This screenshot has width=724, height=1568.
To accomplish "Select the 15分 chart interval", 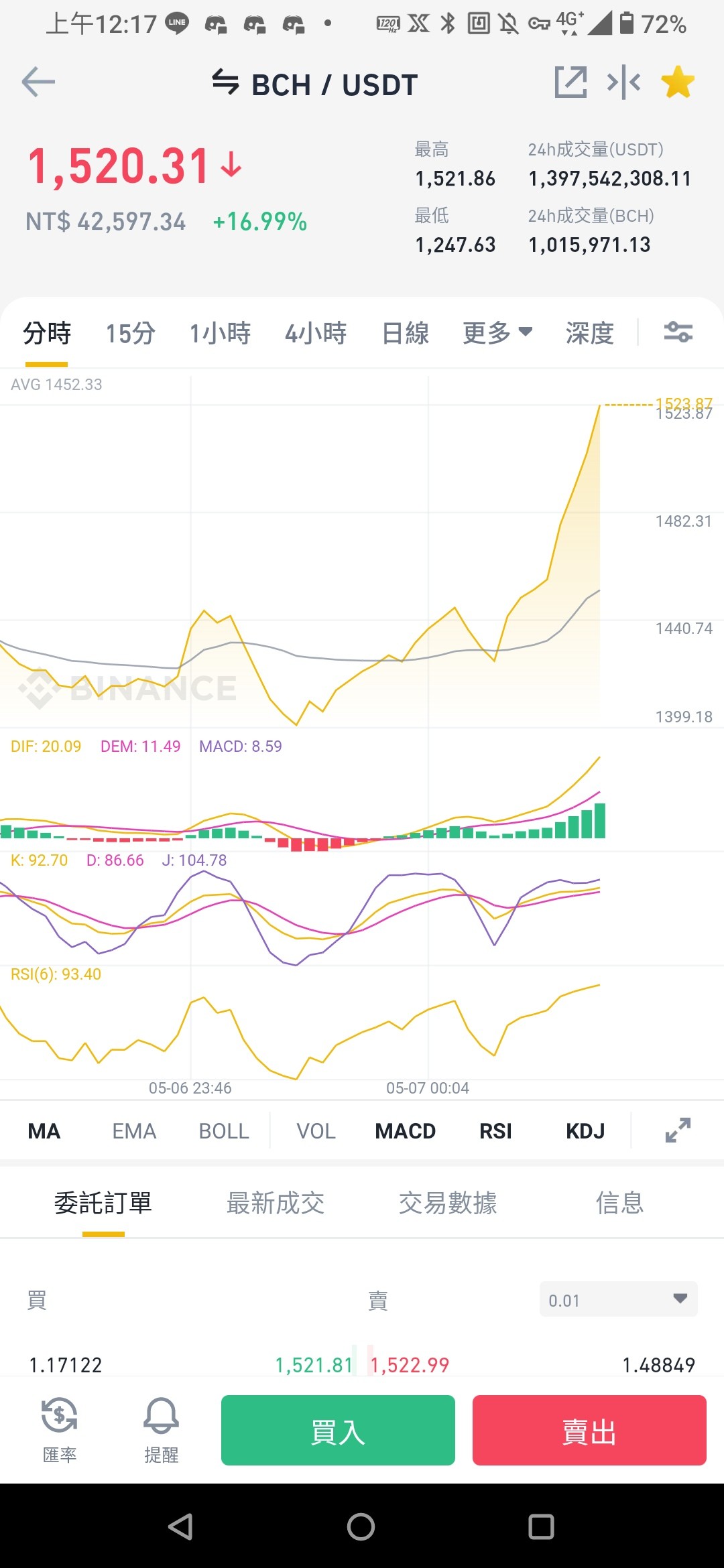I will (x=131, y=333).
